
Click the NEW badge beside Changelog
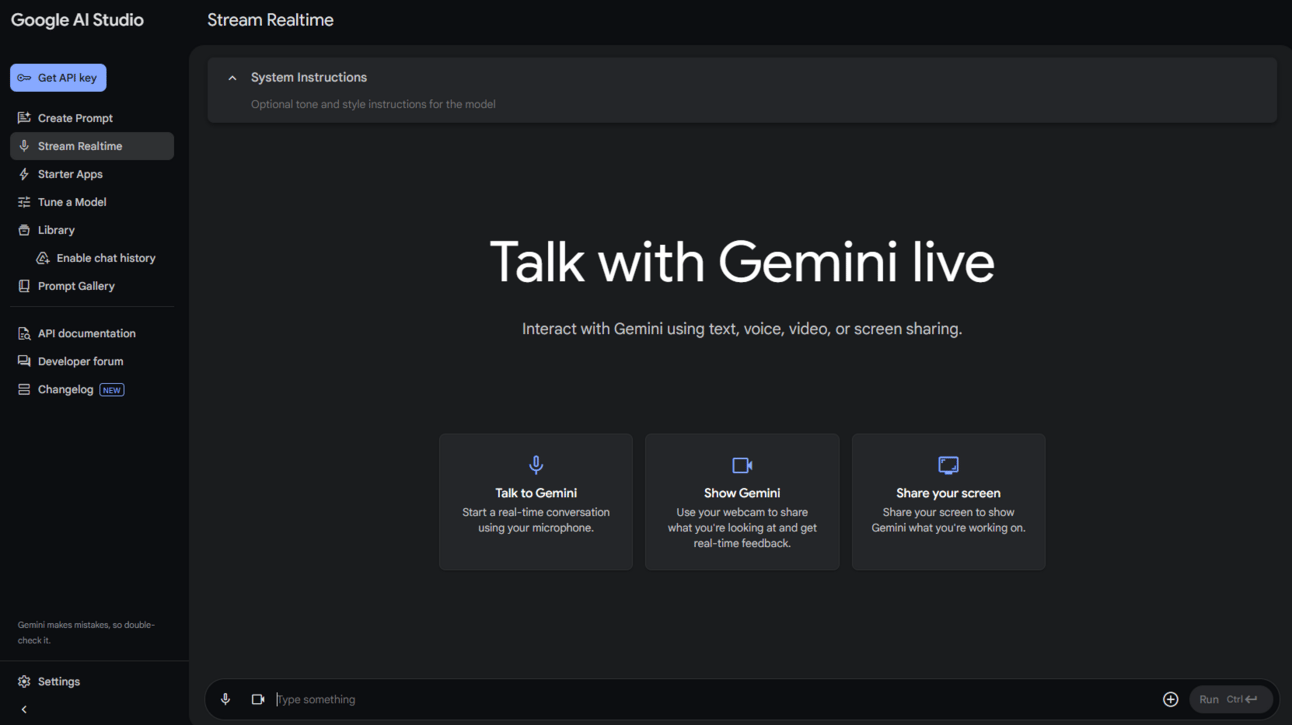[x=112, y=390]
